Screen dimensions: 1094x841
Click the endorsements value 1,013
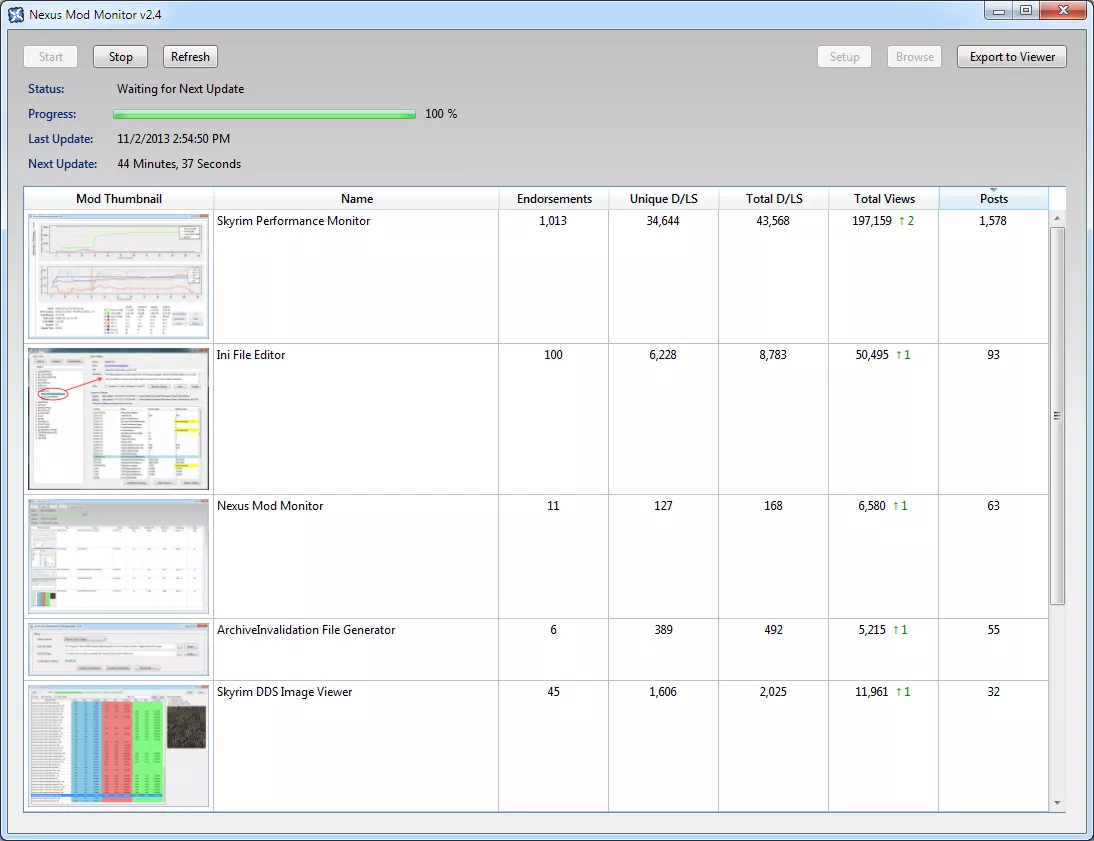(x=553, y=221)
